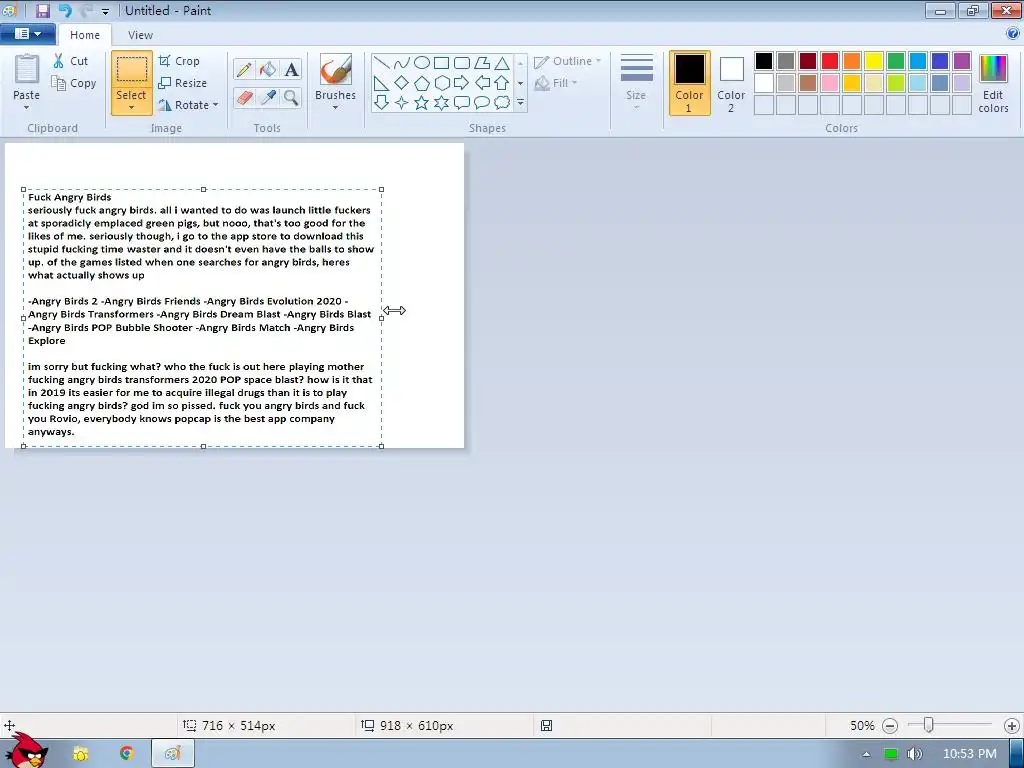Screen dimensions: 1024x768
Task: Choose the Rounded rectangular callout shape
Action: tap(462, 103)
